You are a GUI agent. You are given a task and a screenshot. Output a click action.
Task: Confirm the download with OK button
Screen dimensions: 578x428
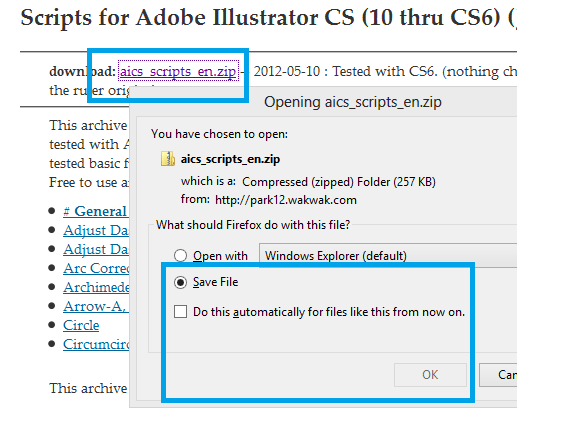coord(430,375)
